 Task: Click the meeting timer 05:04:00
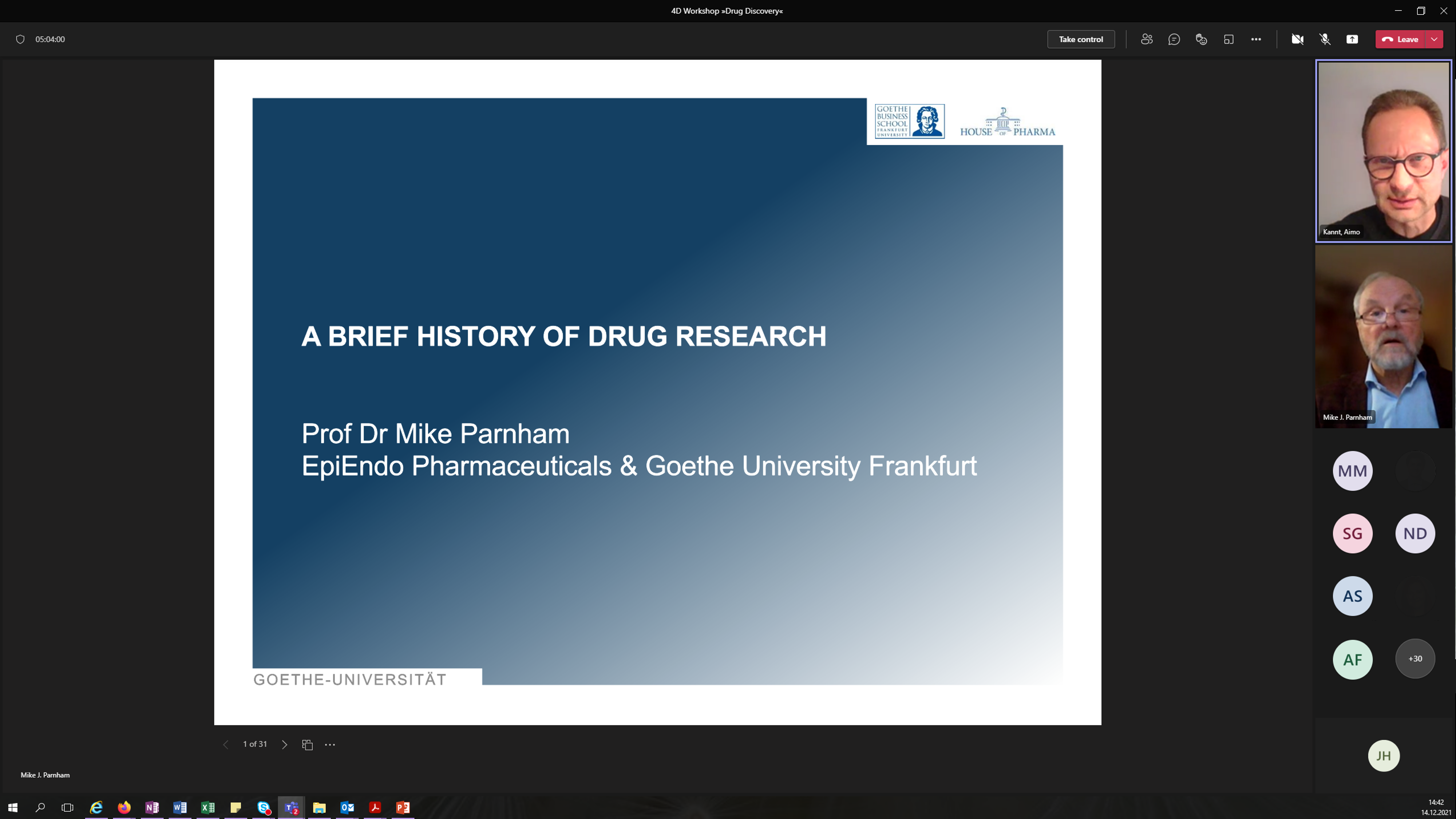50,39
